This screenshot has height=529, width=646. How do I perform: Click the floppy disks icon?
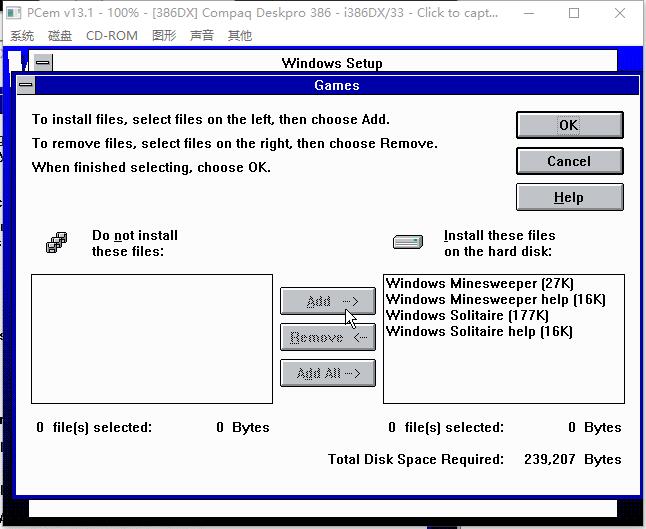point(57,242)
